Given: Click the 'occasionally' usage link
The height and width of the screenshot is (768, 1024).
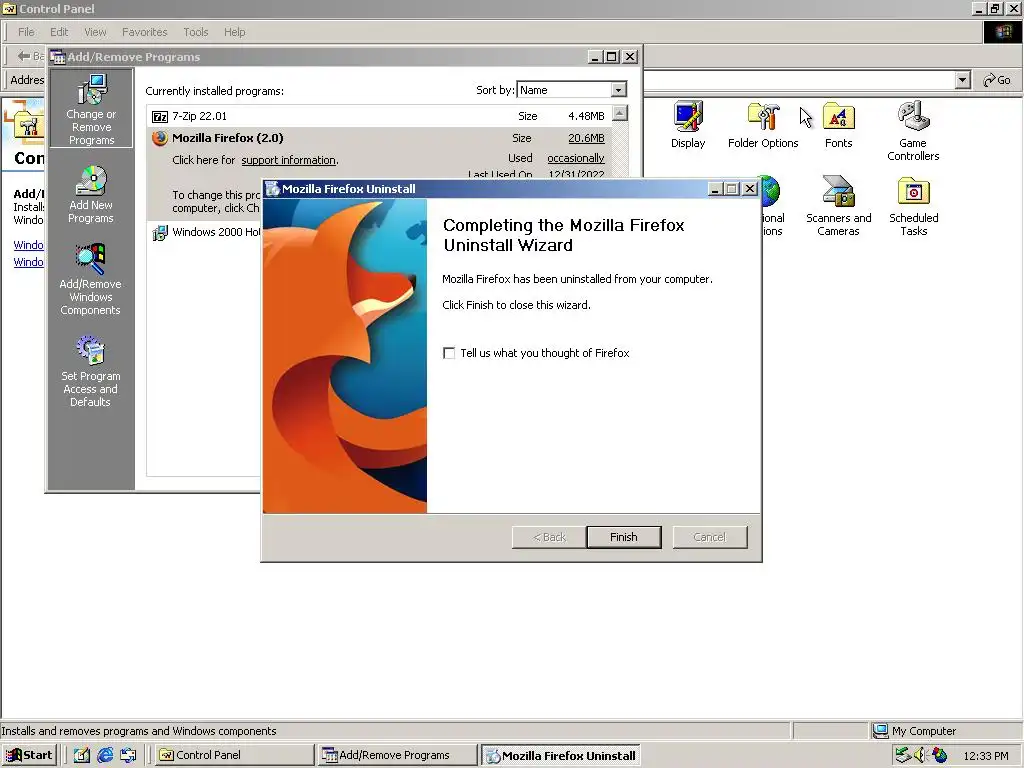Looking at the screenshot, I should (x=575, y=158).
